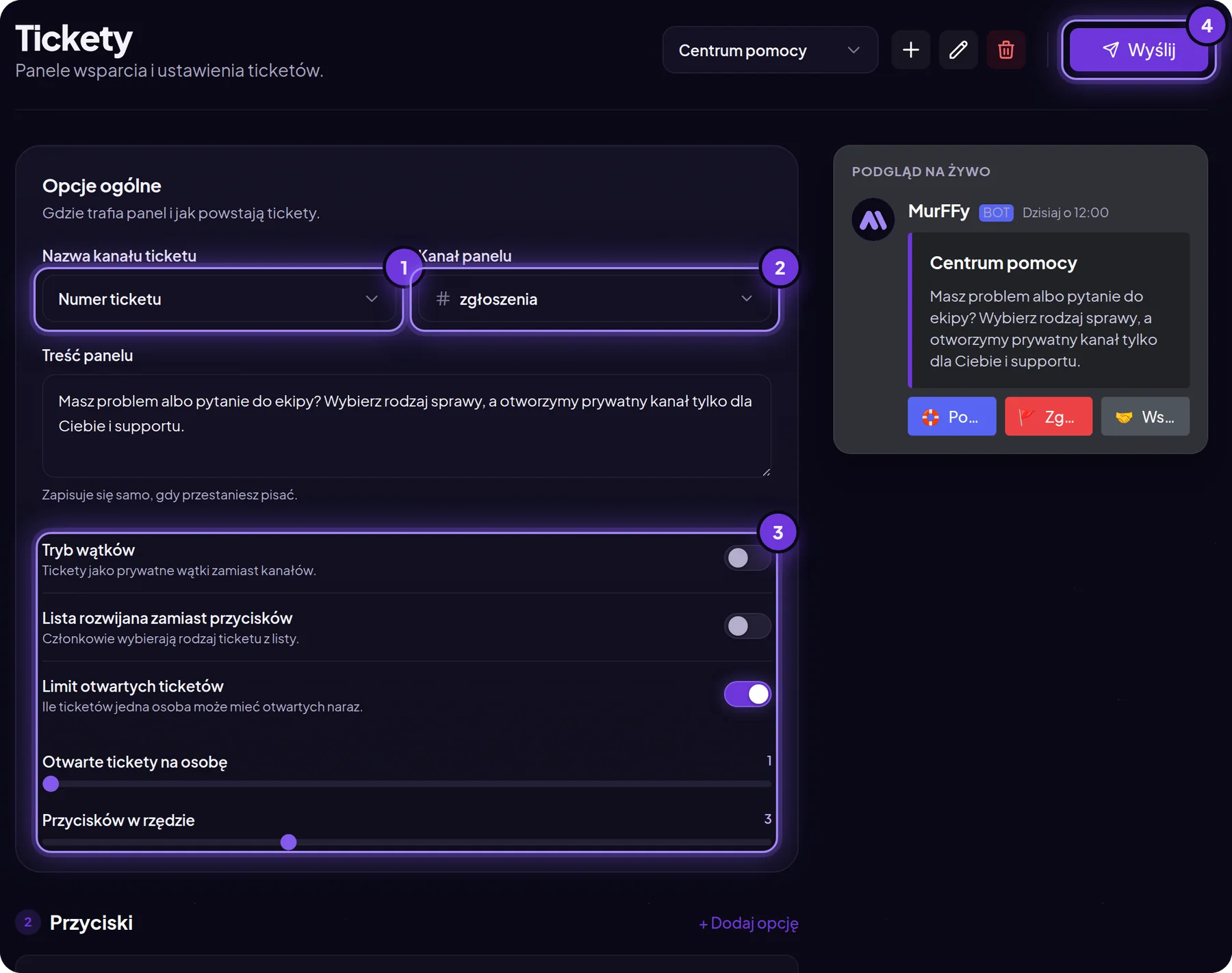Send the panel with Wyślij button
Screen dimensions: 1232x973
(1138, 50)
